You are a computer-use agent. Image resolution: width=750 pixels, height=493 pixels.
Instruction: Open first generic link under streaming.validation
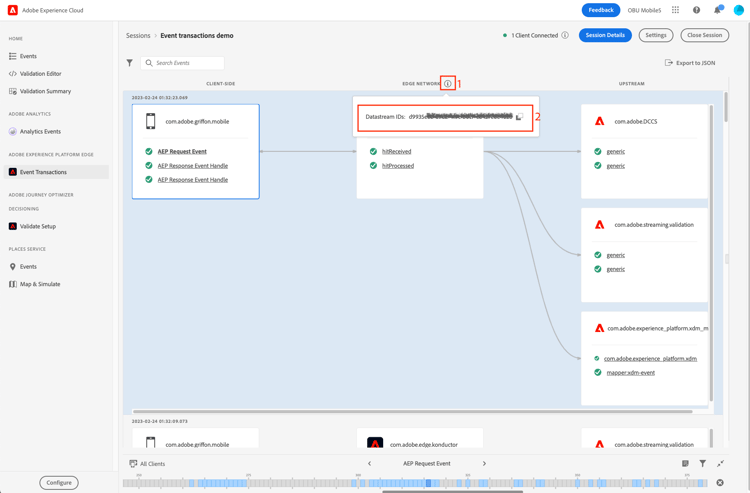(x=616, y=255)
